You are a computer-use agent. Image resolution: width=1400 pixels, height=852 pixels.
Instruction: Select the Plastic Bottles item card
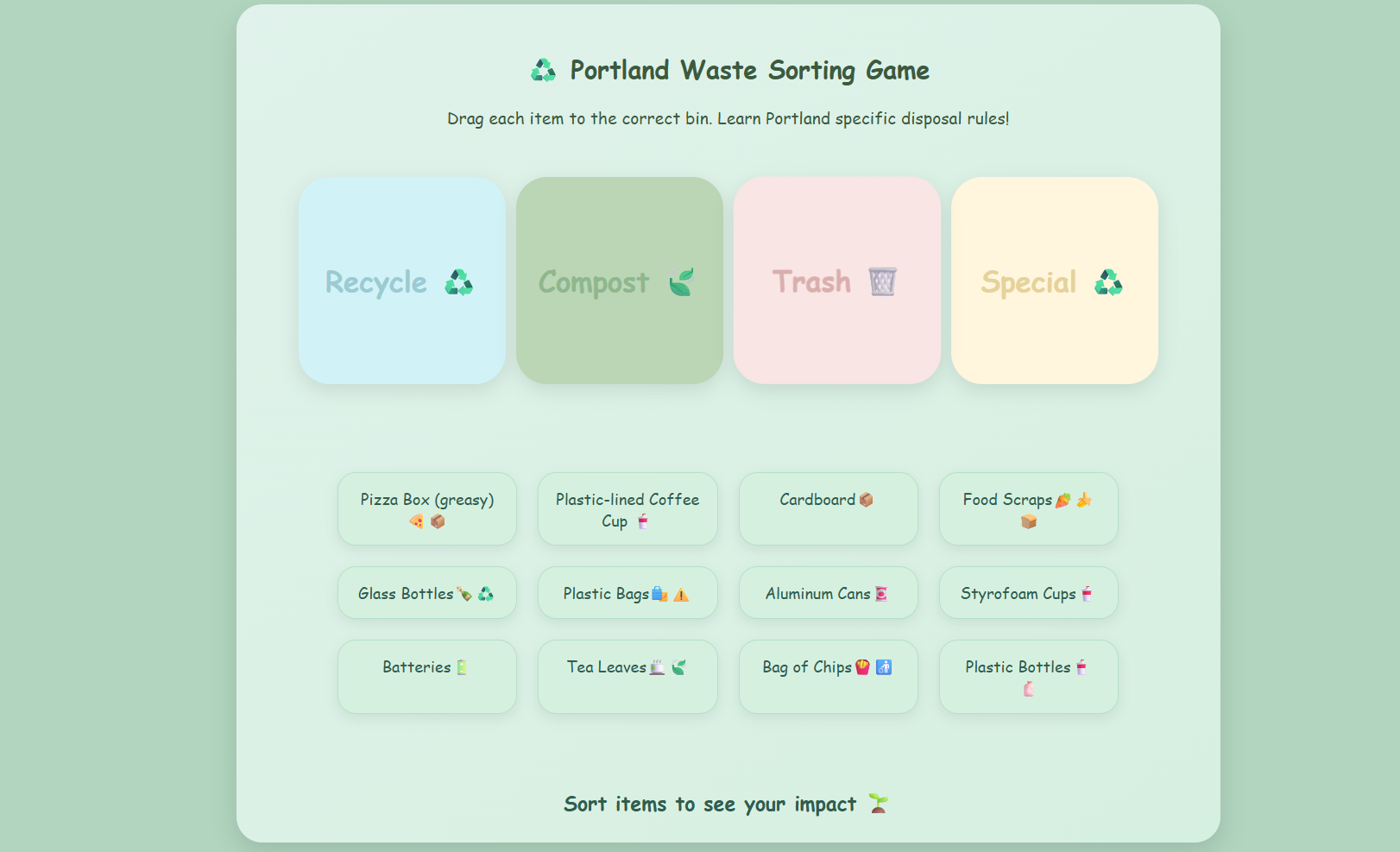(1029, 677)
